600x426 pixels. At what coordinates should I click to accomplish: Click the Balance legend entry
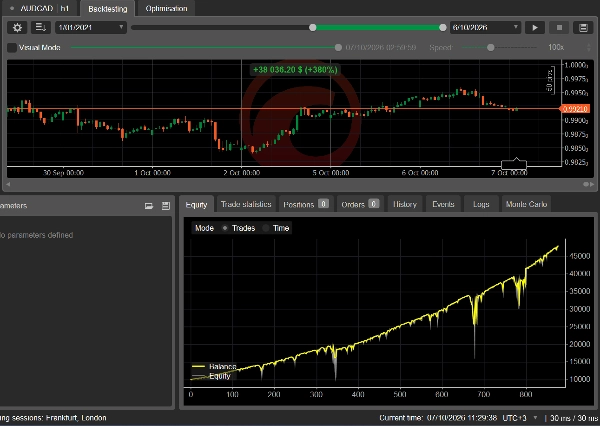(x=214, y=367)
